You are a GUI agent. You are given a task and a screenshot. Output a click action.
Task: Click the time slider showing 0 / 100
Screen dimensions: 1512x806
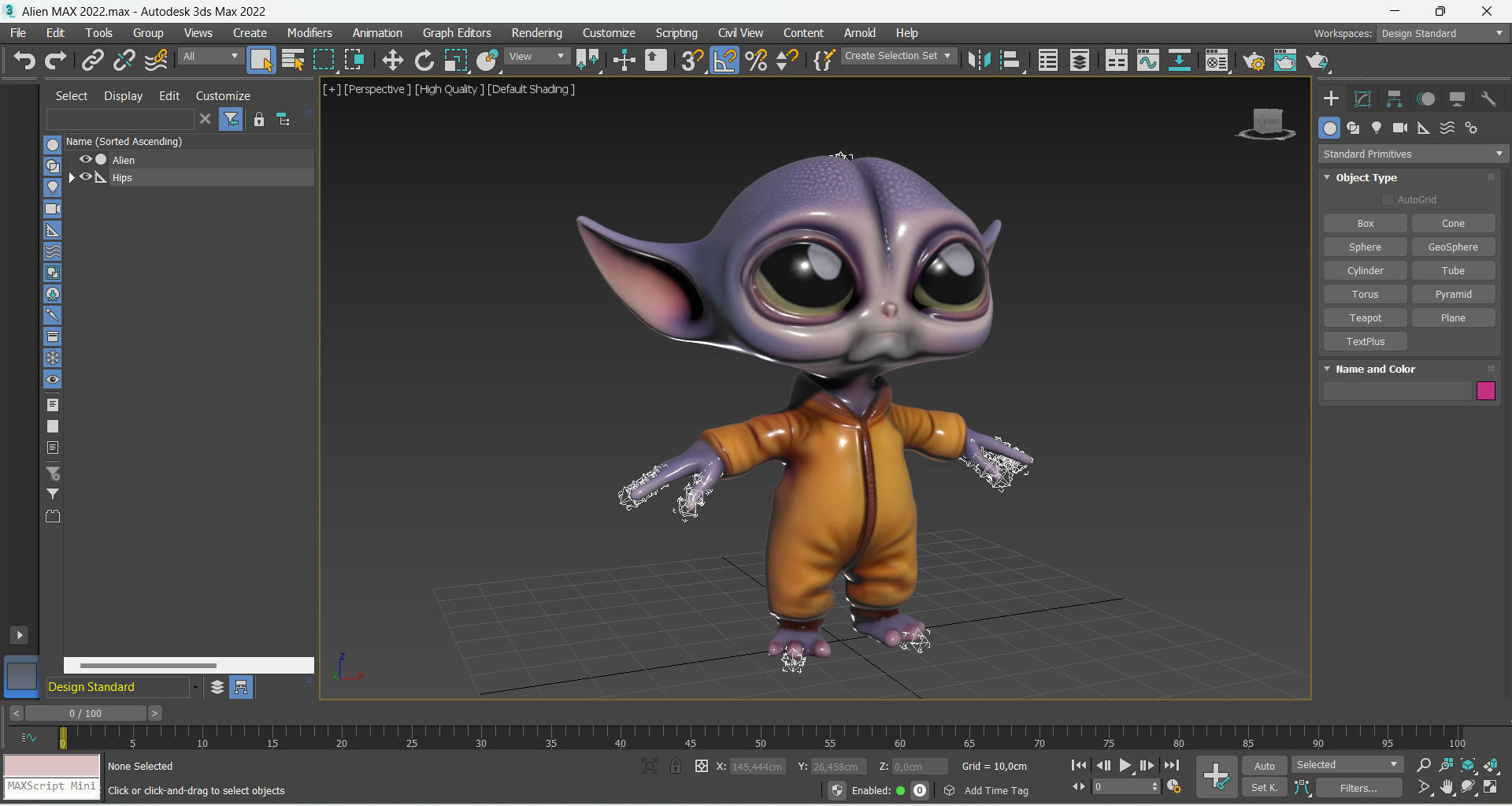(86, 713)
